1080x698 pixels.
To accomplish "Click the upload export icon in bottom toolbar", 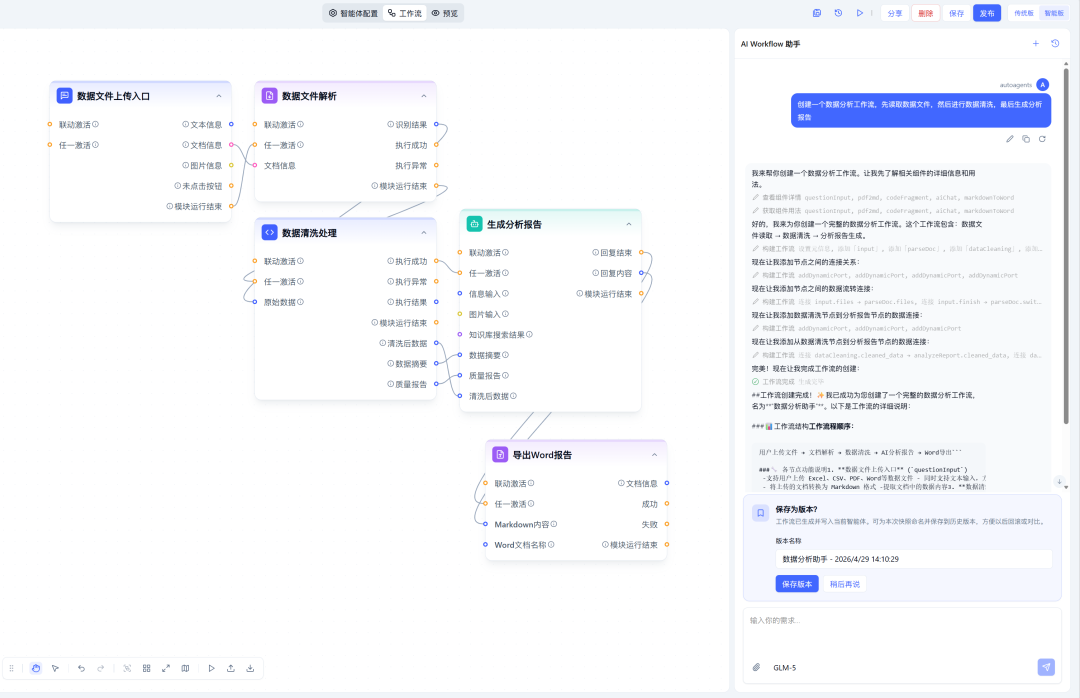I will click(x=231, y=668).
